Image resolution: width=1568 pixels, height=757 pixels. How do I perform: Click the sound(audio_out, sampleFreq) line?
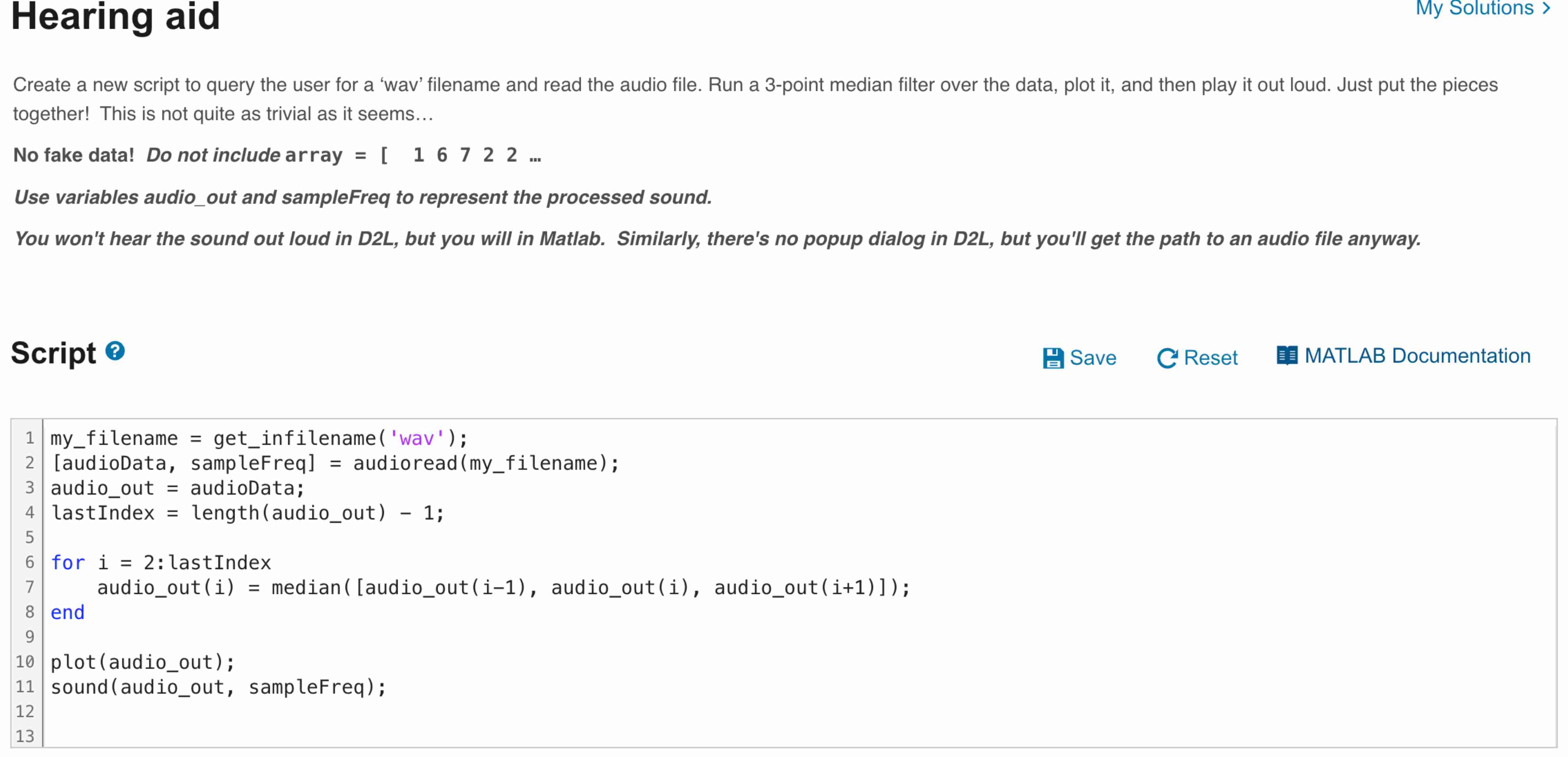tap(218, 687)
